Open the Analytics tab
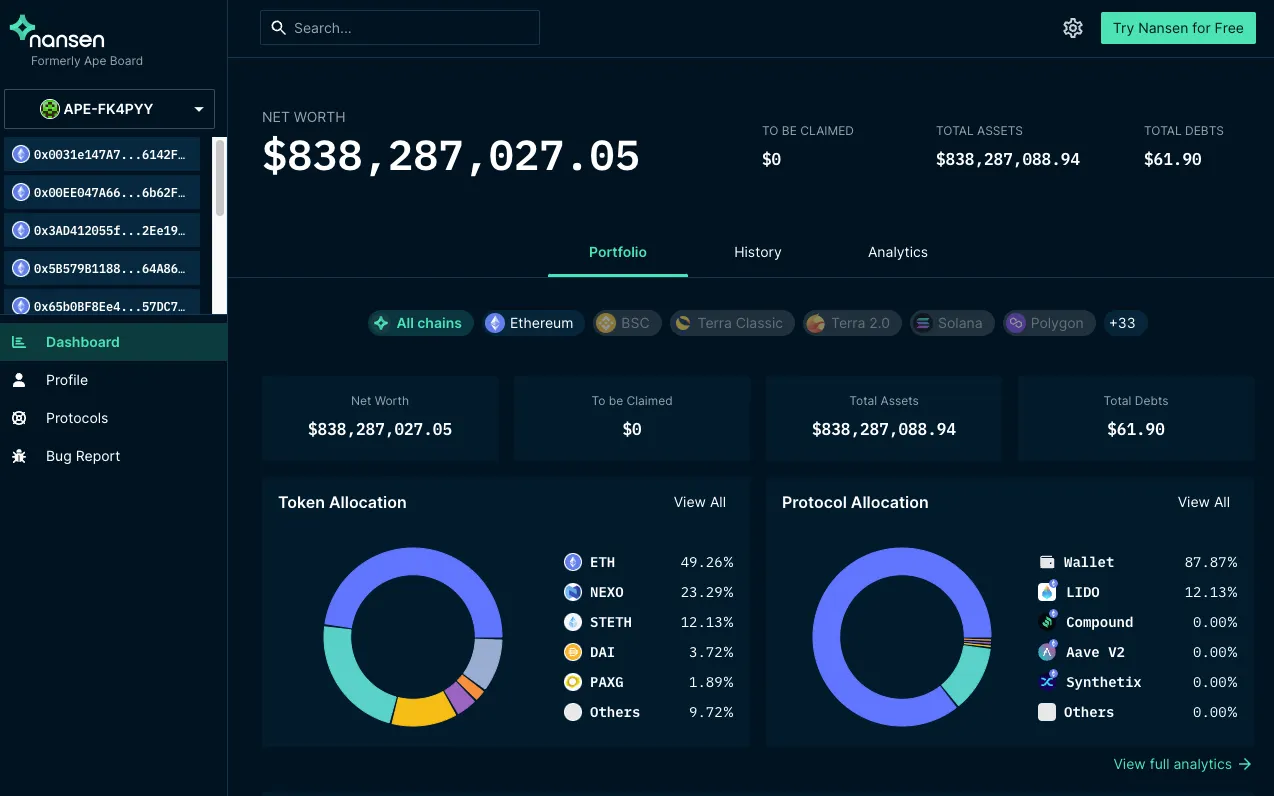 coord(897,252)
